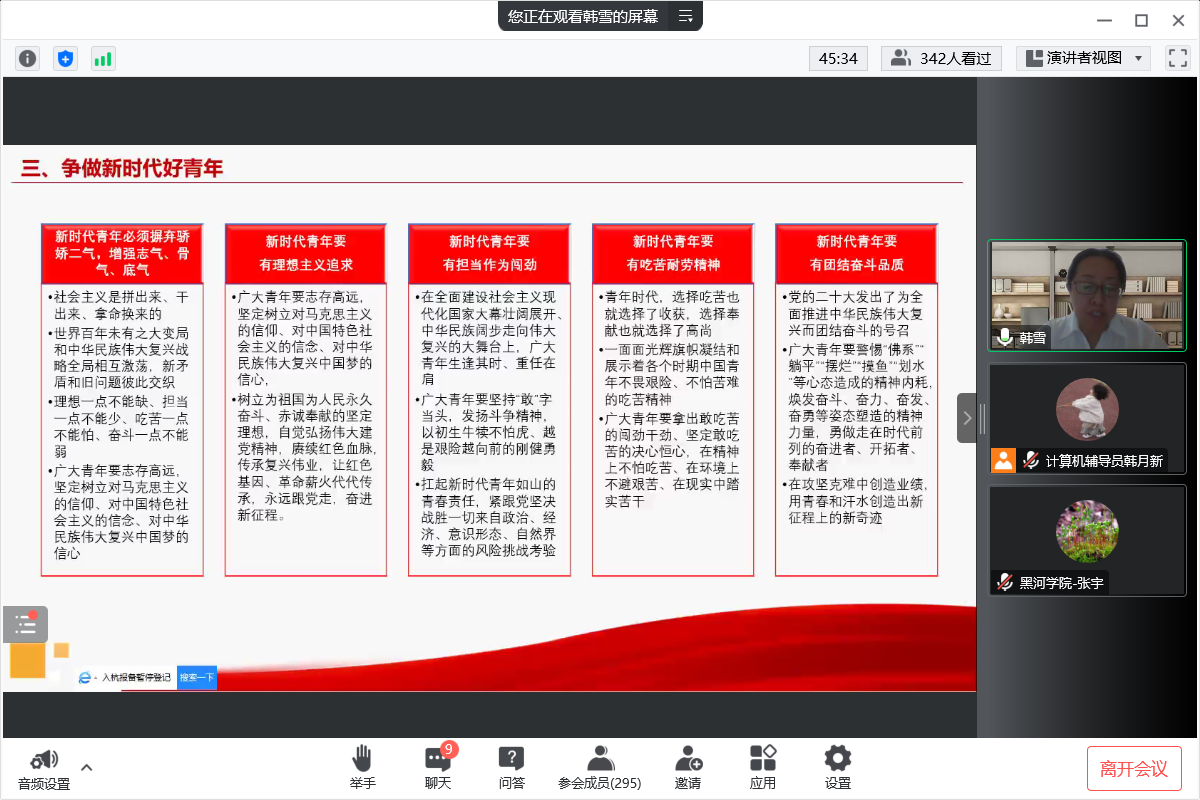
Task: View the 342人看过 viewers count
Action: click(942, 59)
